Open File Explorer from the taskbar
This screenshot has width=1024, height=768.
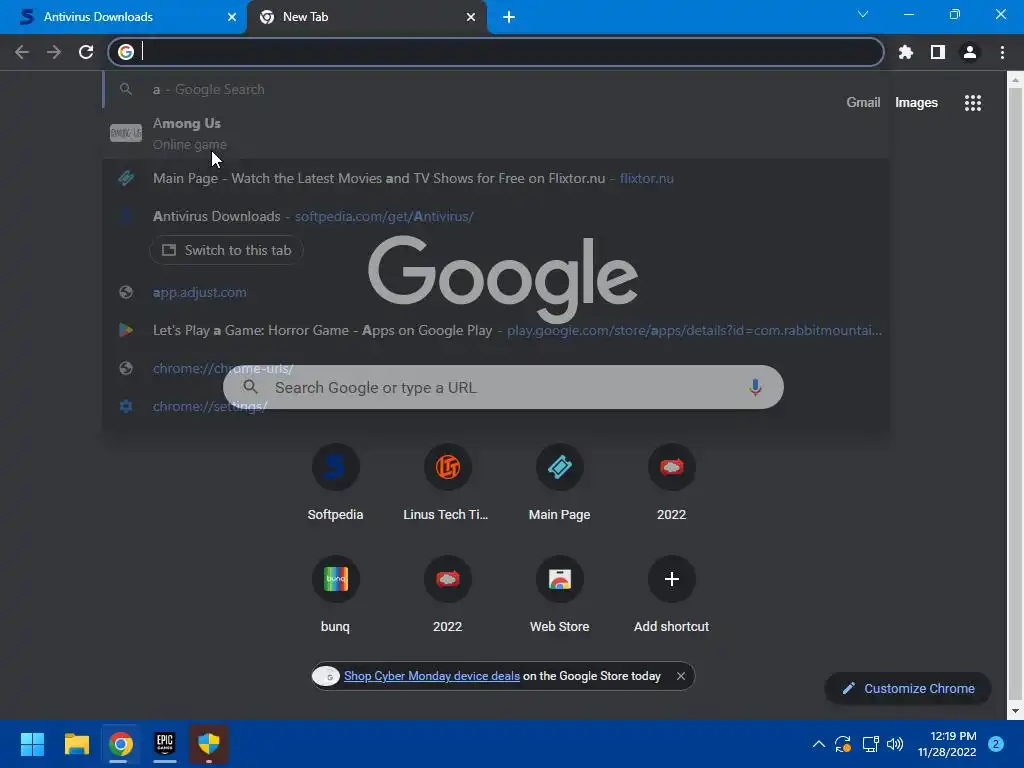76,744
